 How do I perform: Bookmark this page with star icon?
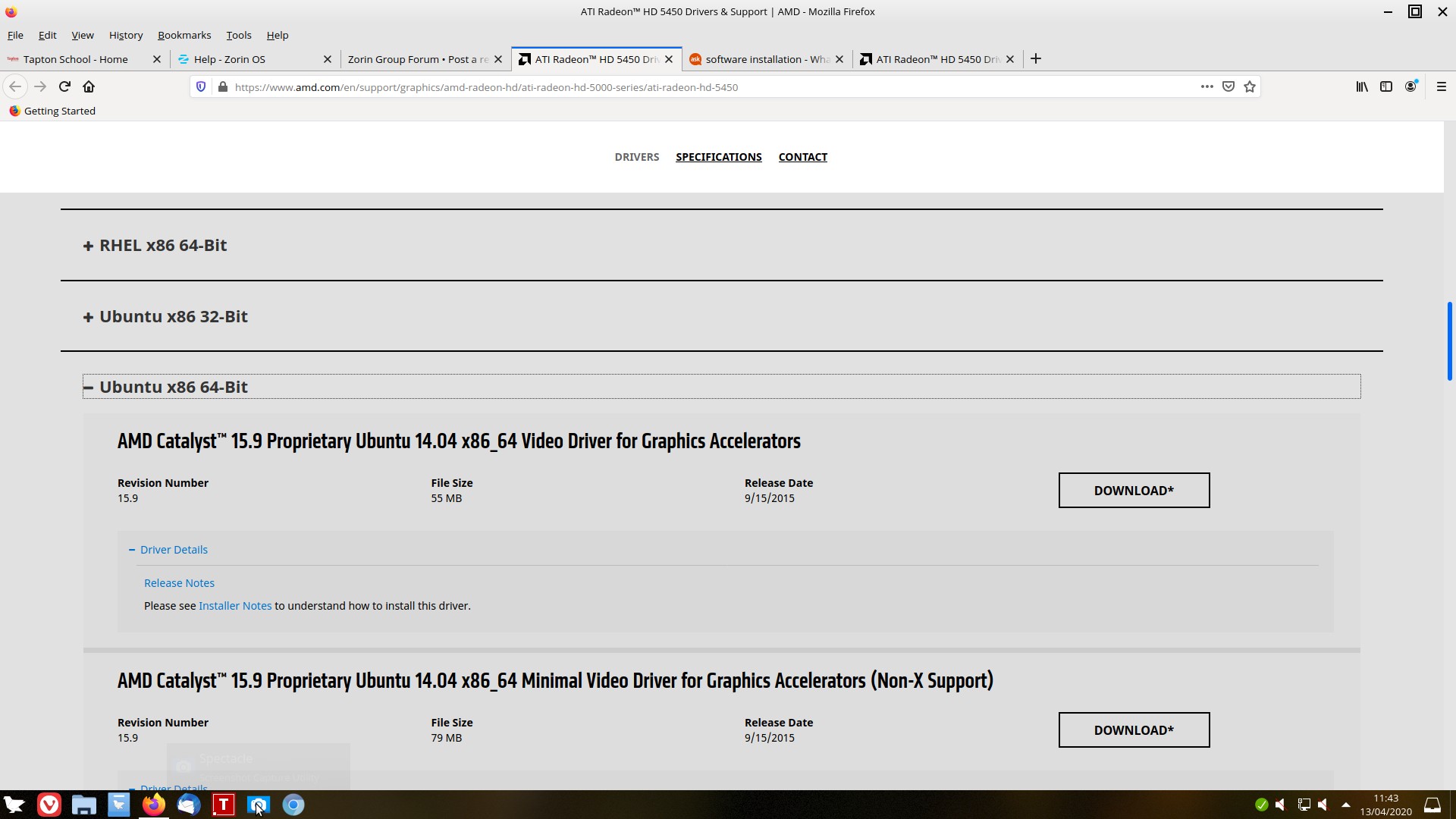pos(1250,86)
